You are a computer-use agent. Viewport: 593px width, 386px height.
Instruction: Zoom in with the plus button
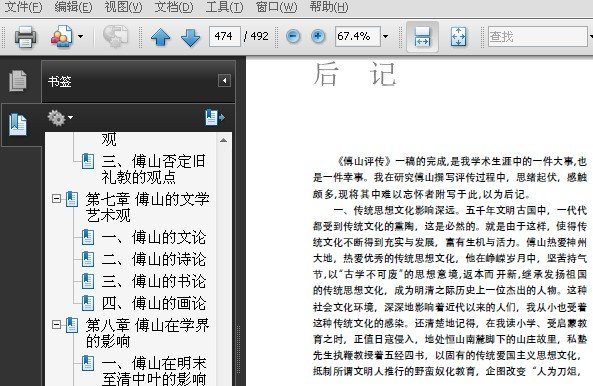318,36
